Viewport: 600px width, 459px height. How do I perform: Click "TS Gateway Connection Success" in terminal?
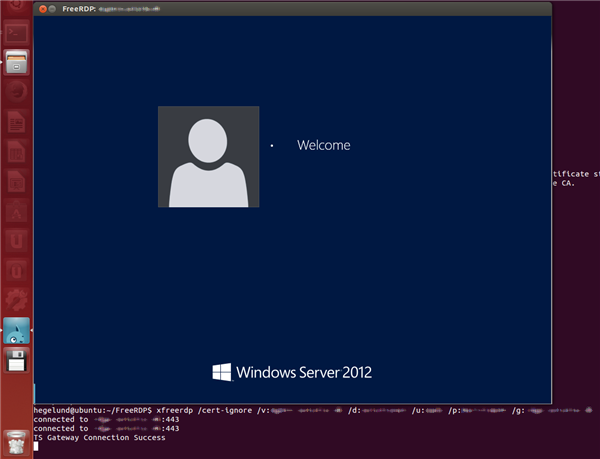[99, 438]
